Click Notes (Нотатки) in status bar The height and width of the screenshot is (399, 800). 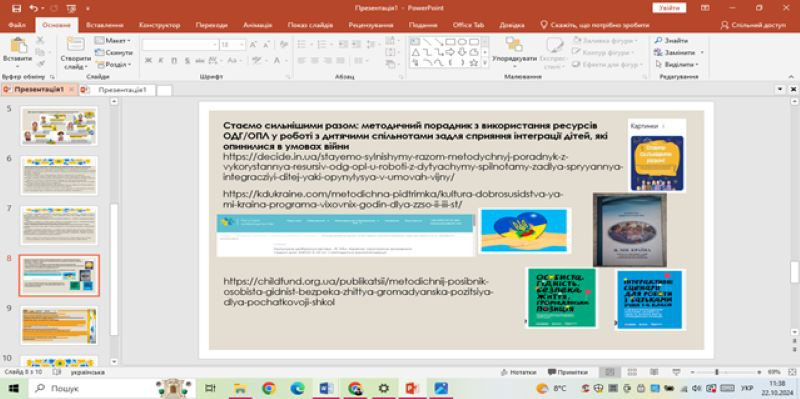[x=518, y=372]
